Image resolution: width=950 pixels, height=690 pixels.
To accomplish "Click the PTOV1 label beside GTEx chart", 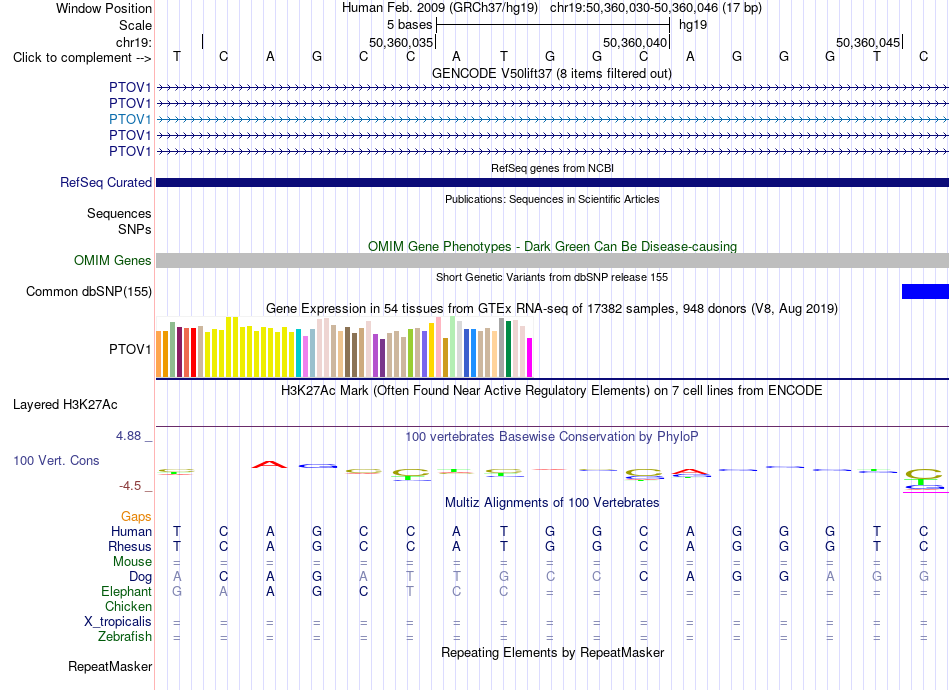I will [130, 350].
